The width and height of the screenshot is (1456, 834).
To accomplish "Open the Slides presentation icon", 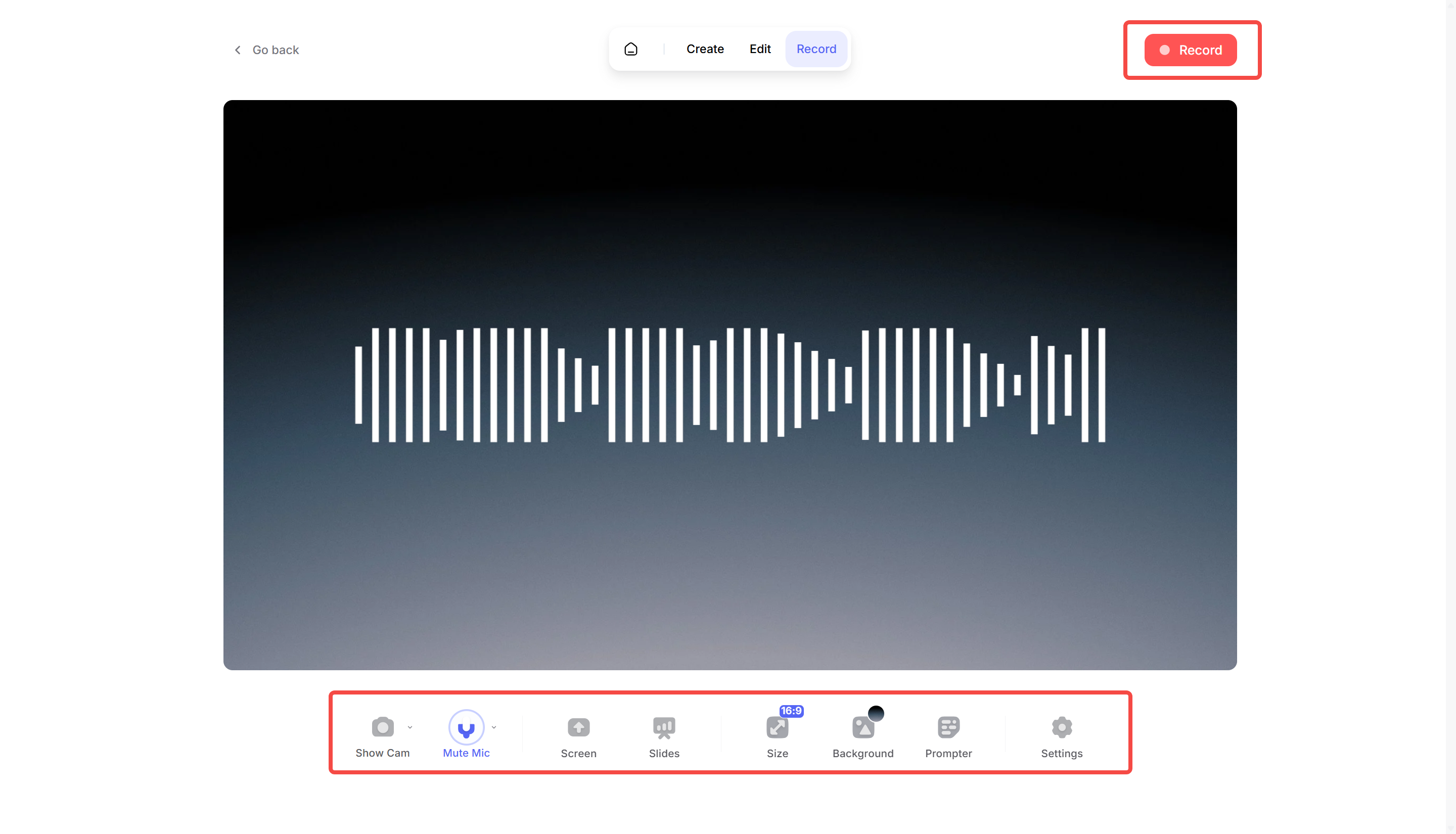I will click(664, 727).
